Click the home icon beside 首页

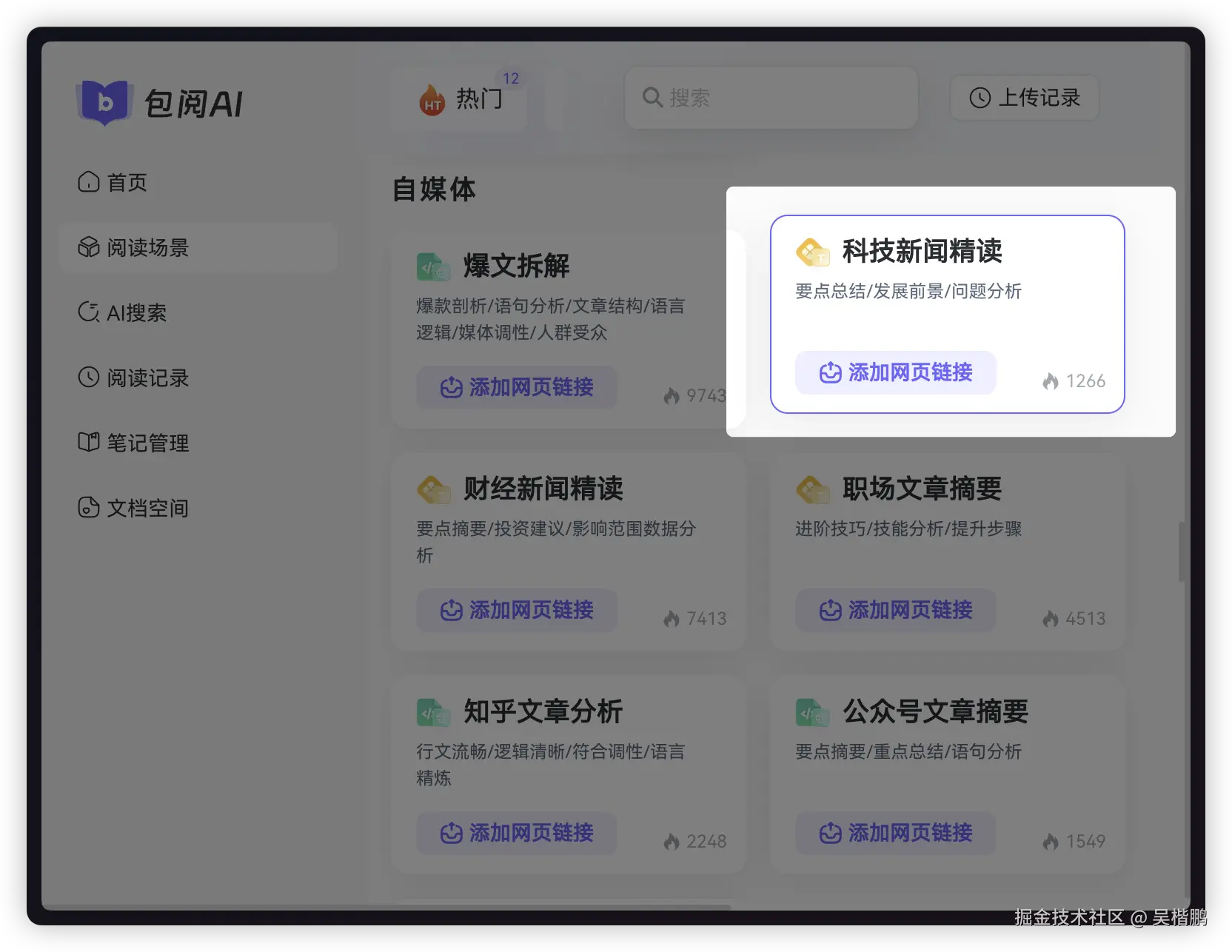pyautogui.click(x=89, y=182)
